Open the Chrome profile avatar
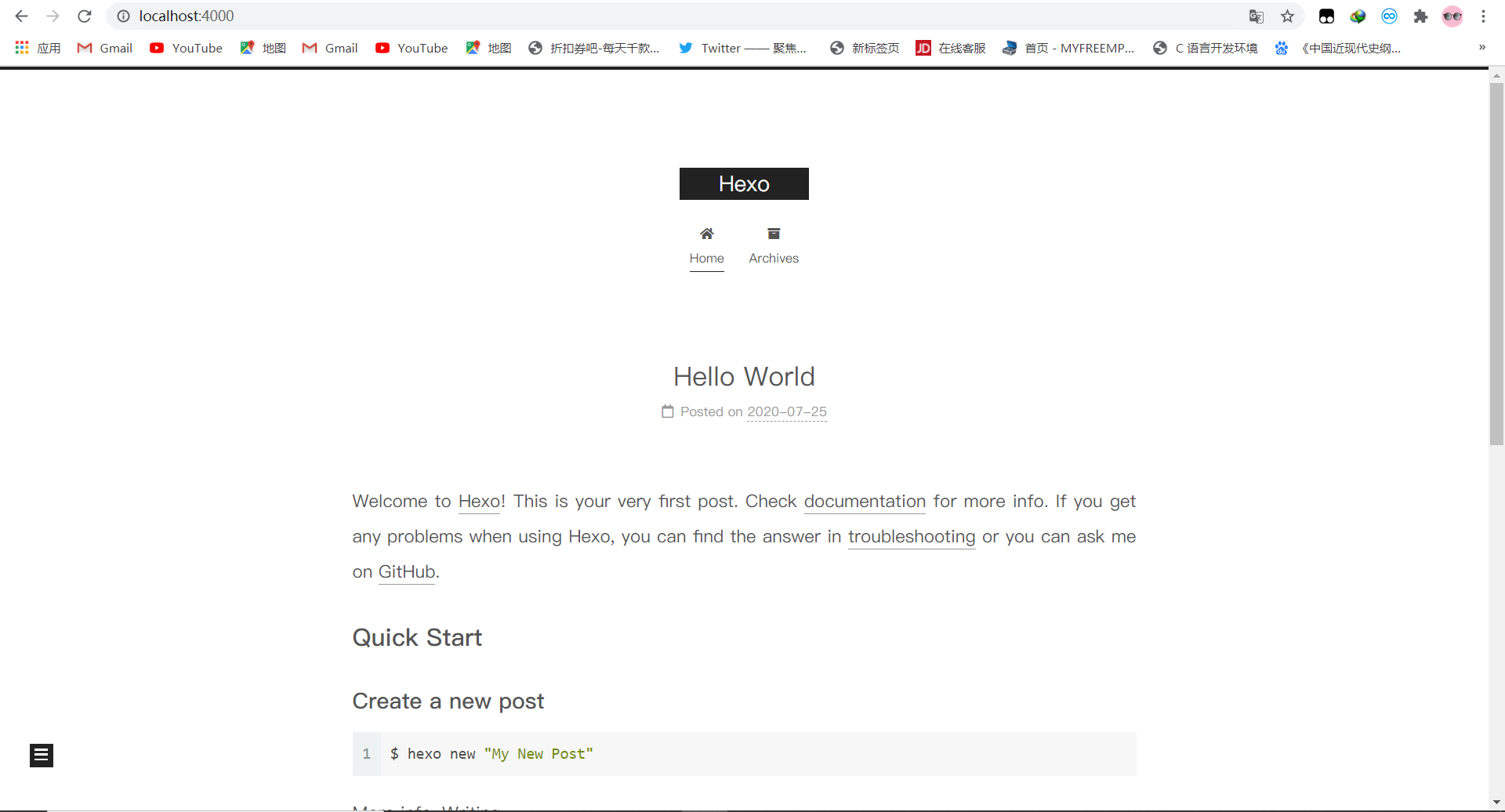The height and width of the screenshot is (812, 1505). click(1452, 16)
